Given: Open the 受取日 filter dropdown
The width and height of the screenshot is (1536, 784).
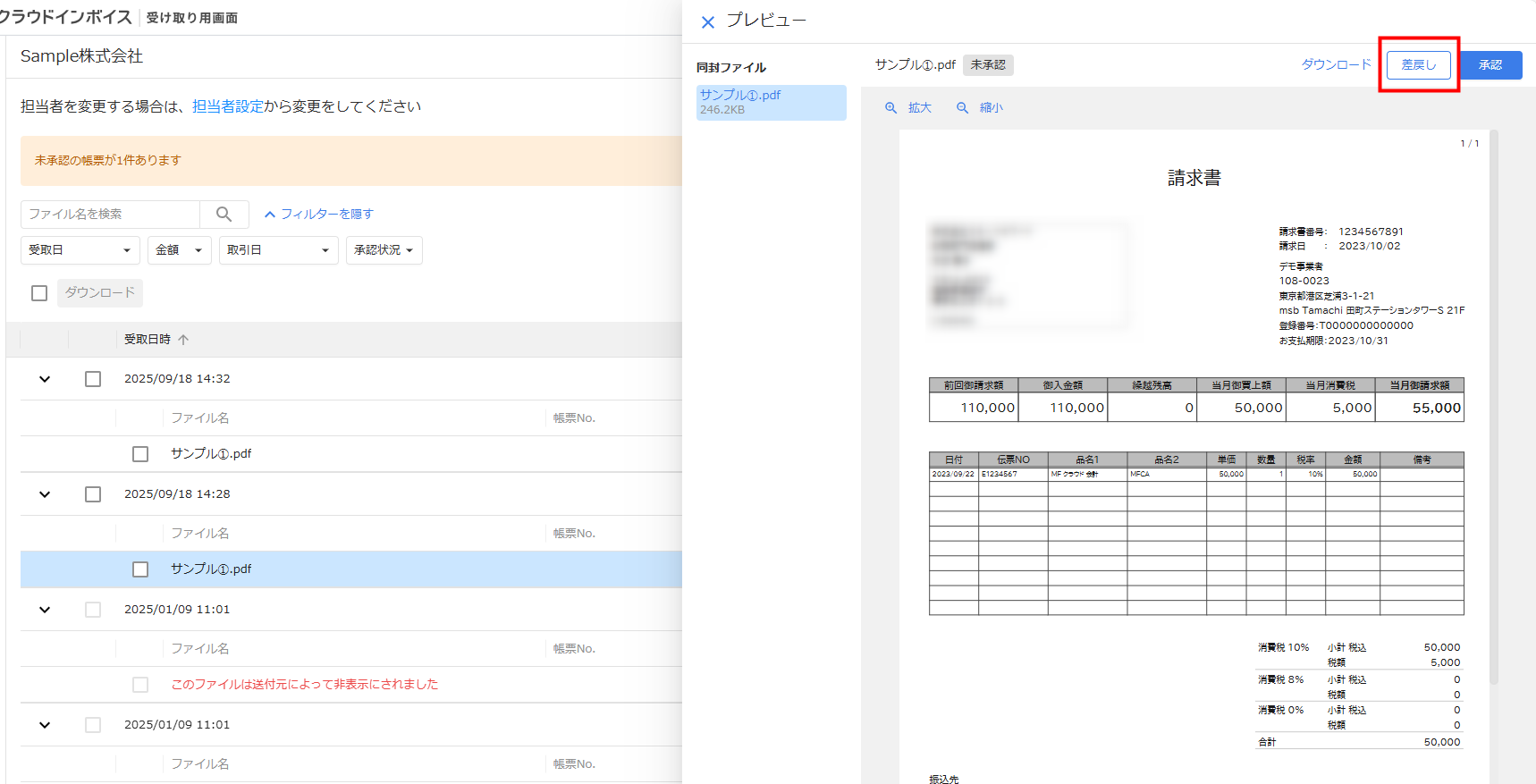Looking at the screenshot, I should coord(80,250).
